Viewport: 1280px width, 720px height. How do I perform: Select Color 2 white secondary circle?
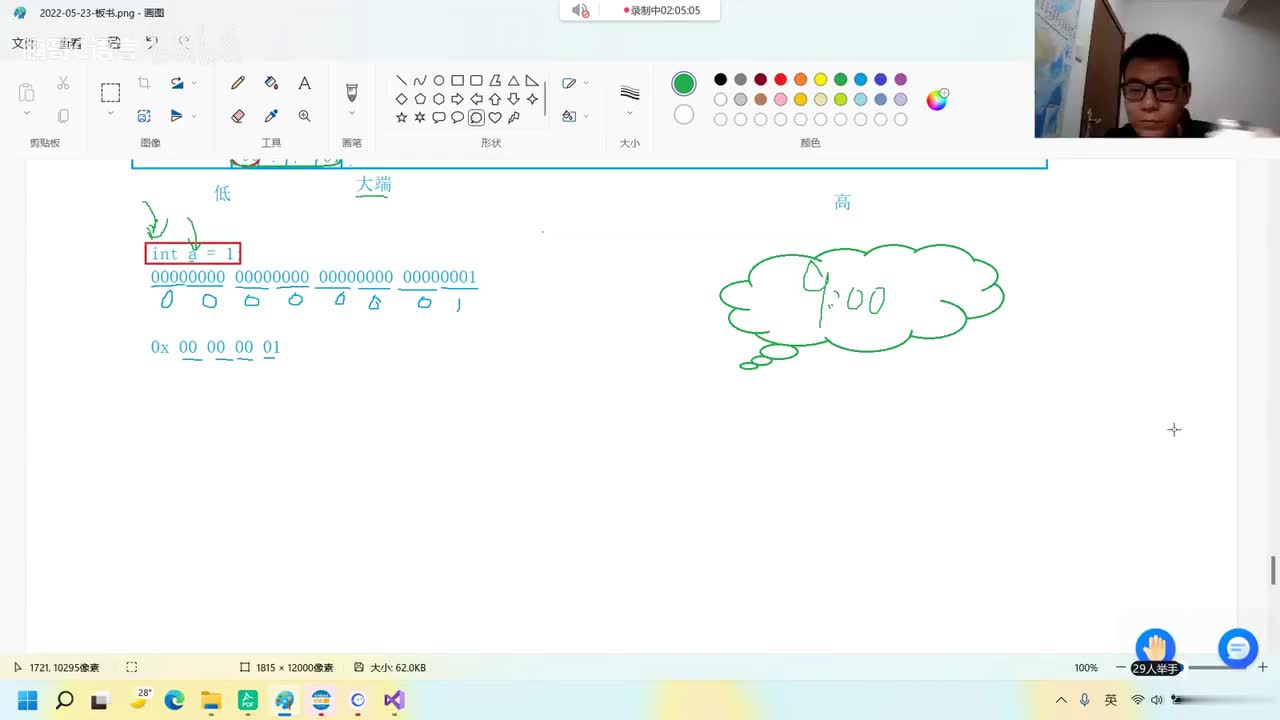tap(684, 115)
